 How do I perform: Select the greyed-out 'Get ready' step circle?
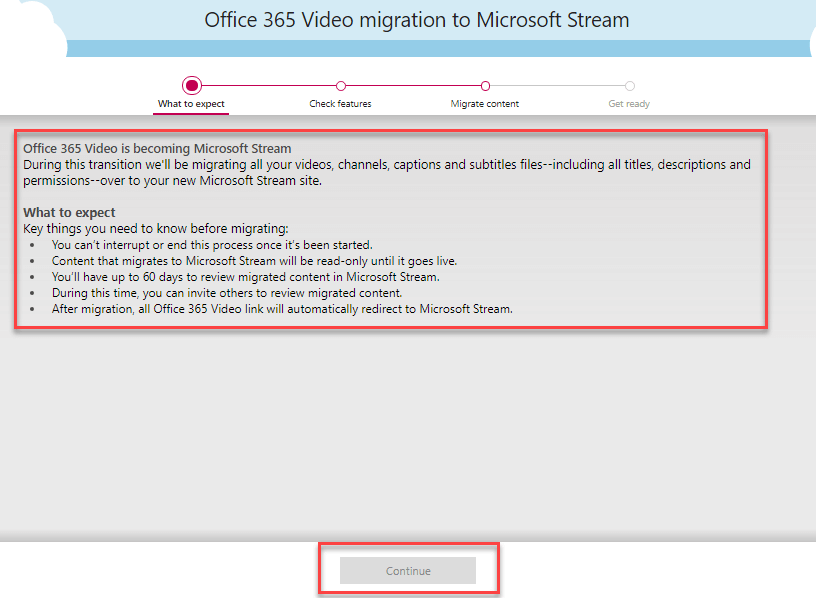pos(629,86)
